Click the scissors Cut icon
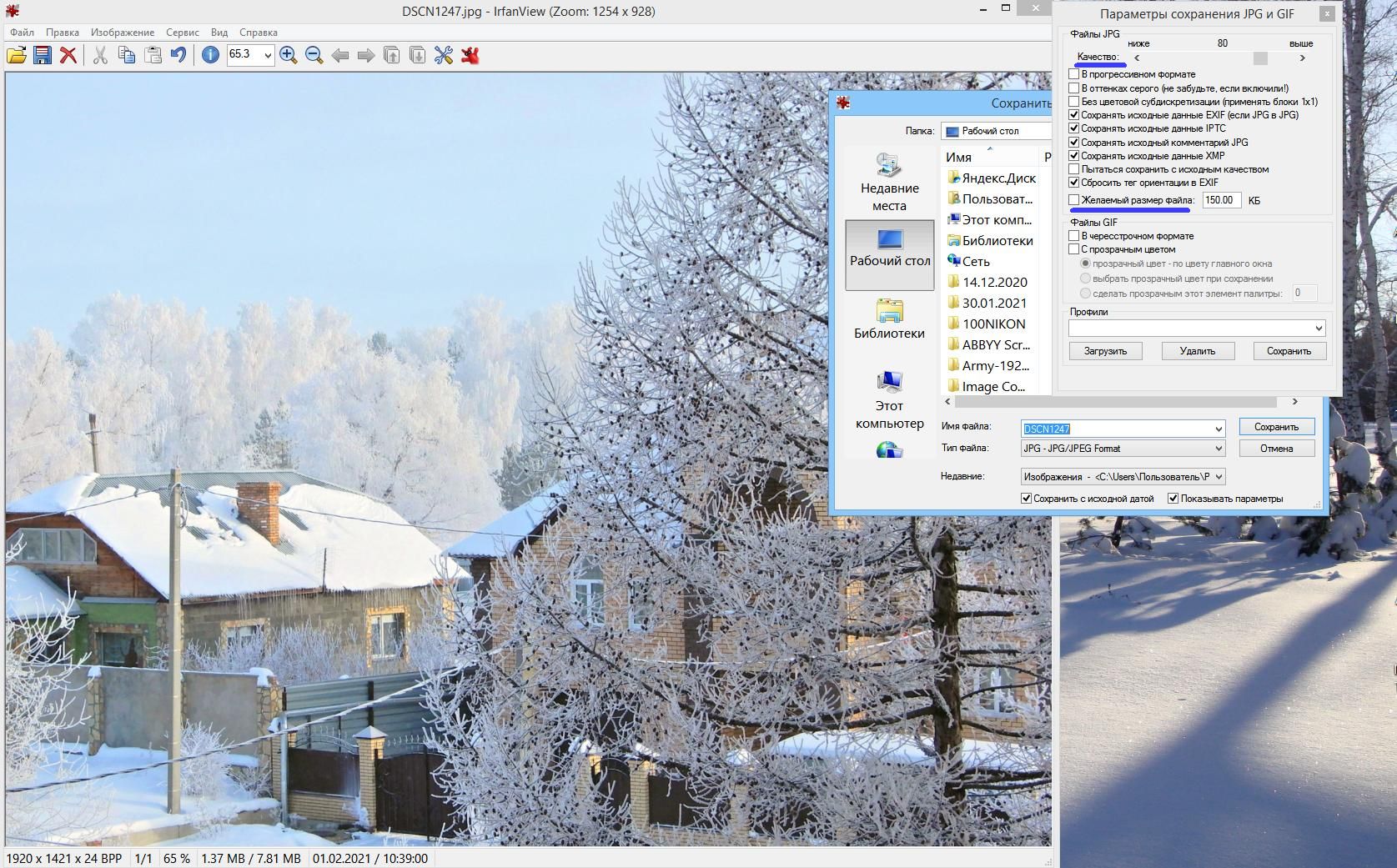Image resolution: width=1397 pixels, height=868 pixels. 100,55
